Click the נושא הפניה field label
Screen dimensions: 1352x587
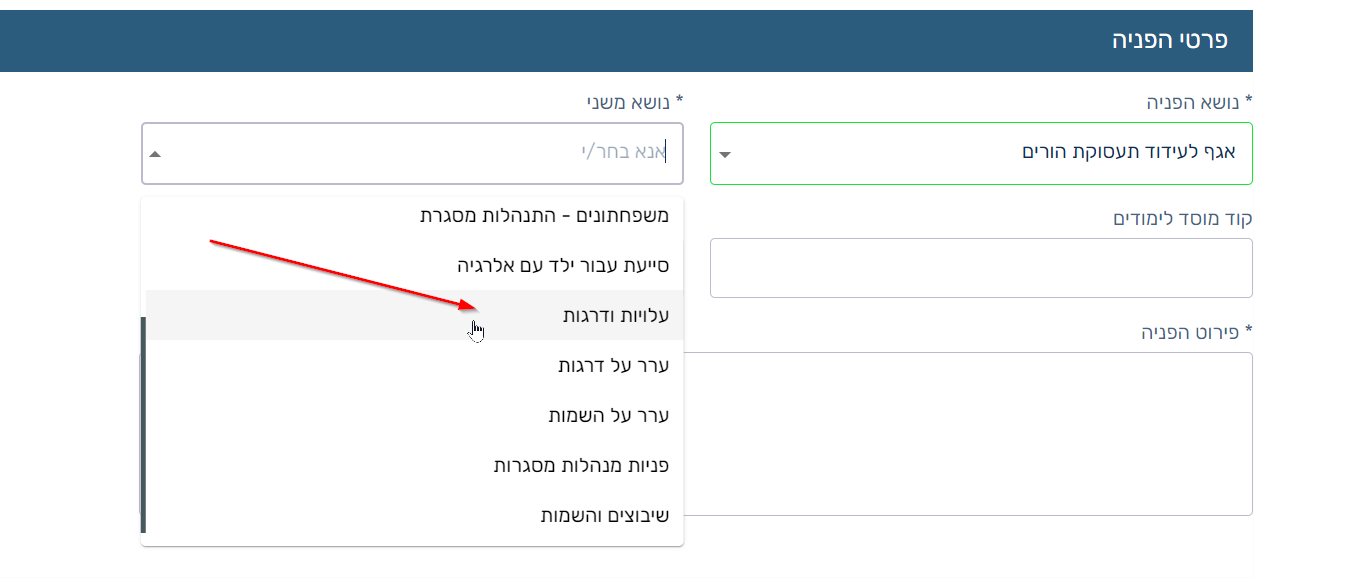pos(1198,102)
